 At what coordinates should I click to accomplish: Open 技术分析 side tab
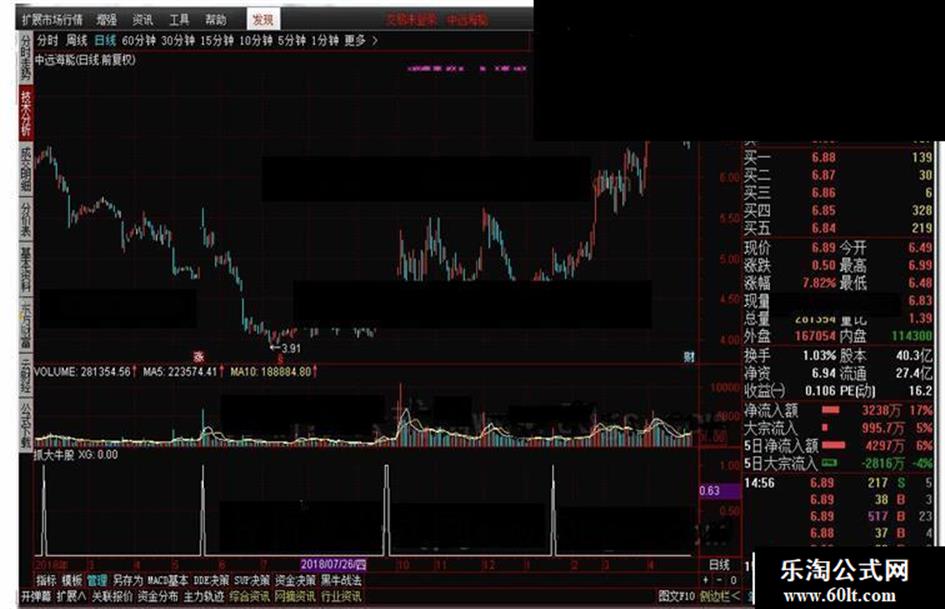pos(25,113)
